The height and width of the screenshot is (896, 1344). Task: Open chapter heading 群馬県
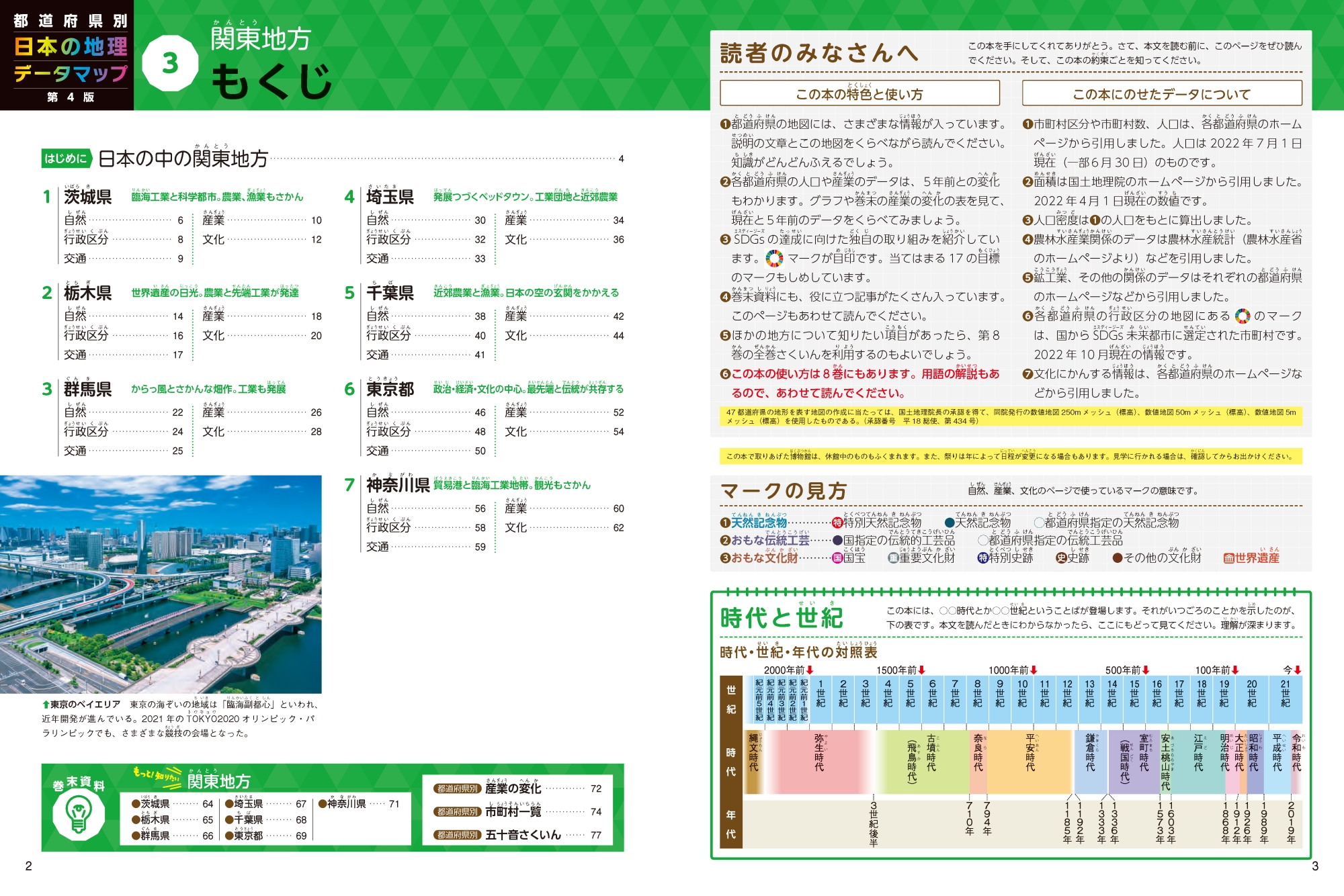coord(88,389)
